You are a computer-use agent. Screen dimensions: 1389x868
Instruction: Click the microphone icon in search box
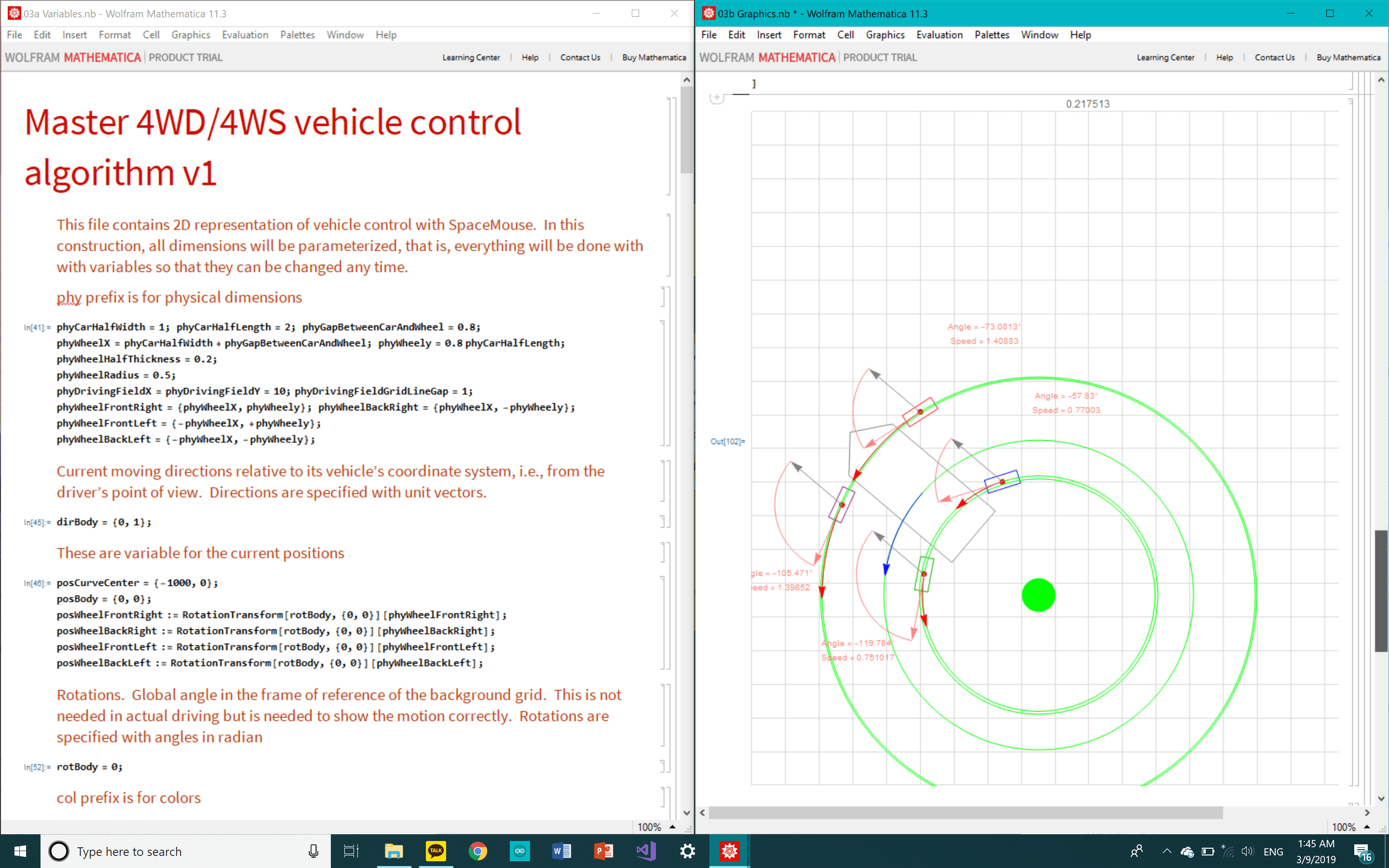(313, 851)
